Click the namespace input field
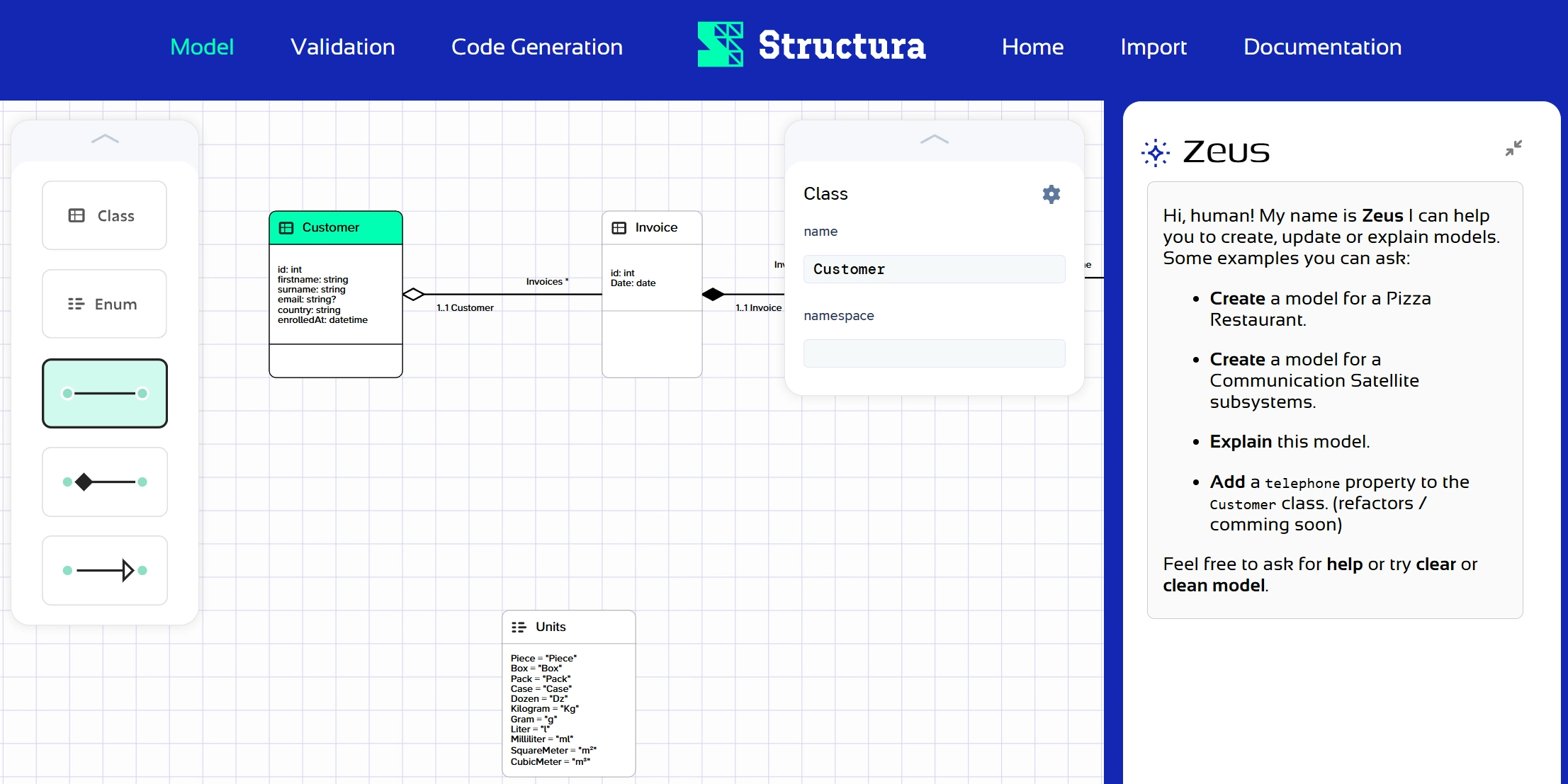 tap(934, 353)
